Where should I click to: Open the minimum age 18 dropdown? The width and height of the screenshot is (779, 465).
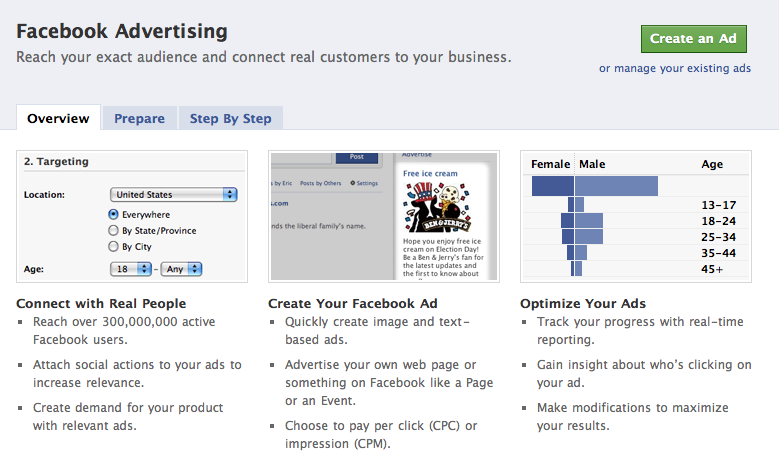[131, 269]
